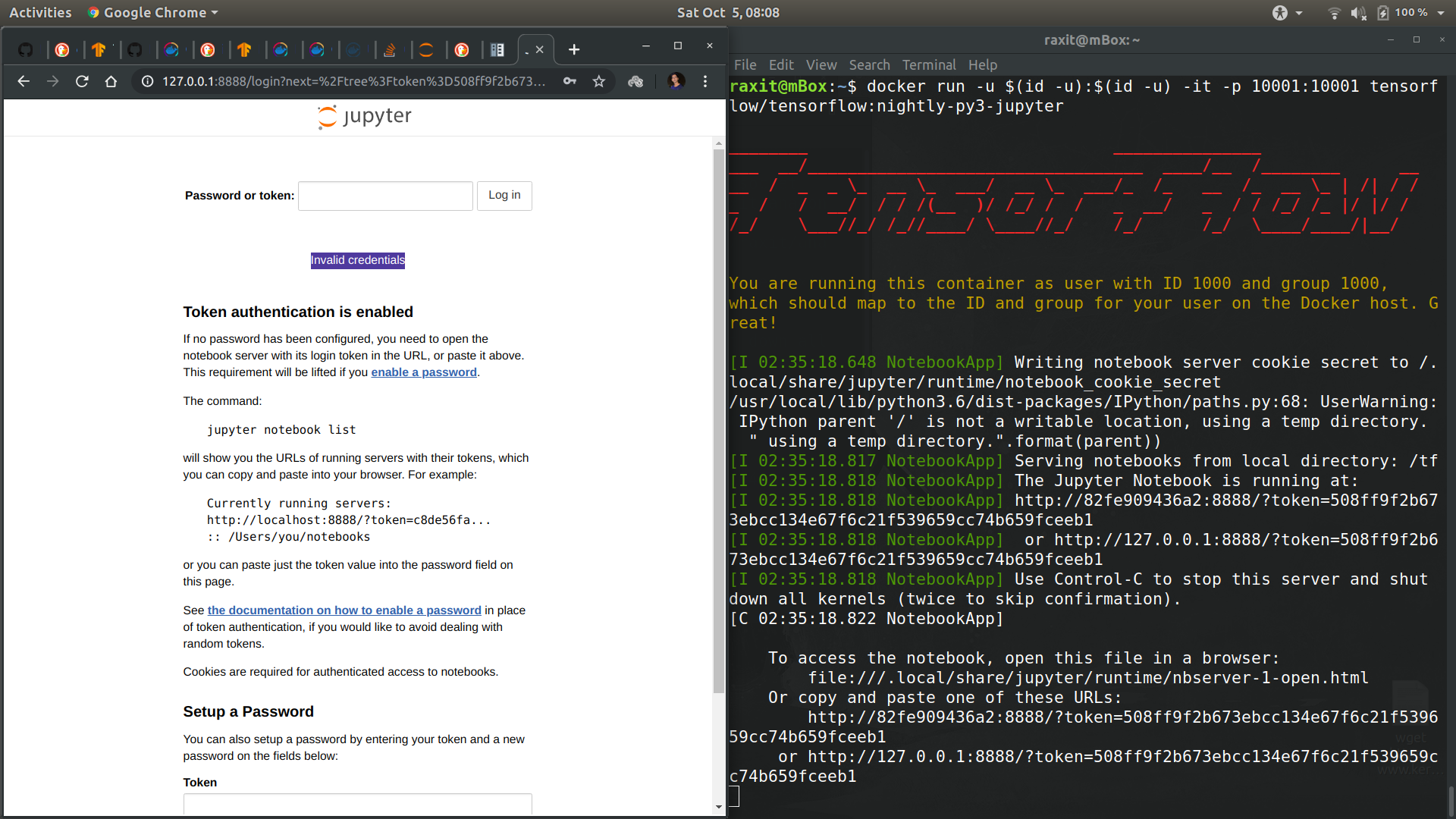The width and height of the screenshot is (1456, 819).
Task: Click the terminal window scrollbar
Action: click(1451, 800)
